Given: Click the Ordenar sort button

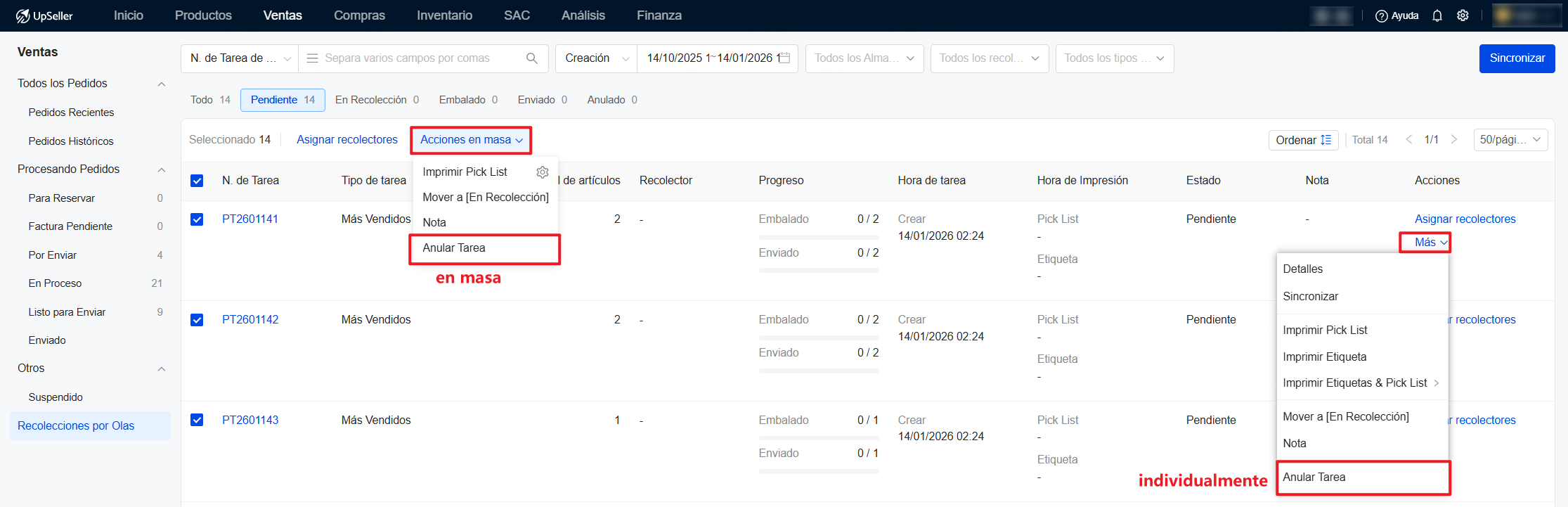Looking at the screenshot, I should (1302, 140).
